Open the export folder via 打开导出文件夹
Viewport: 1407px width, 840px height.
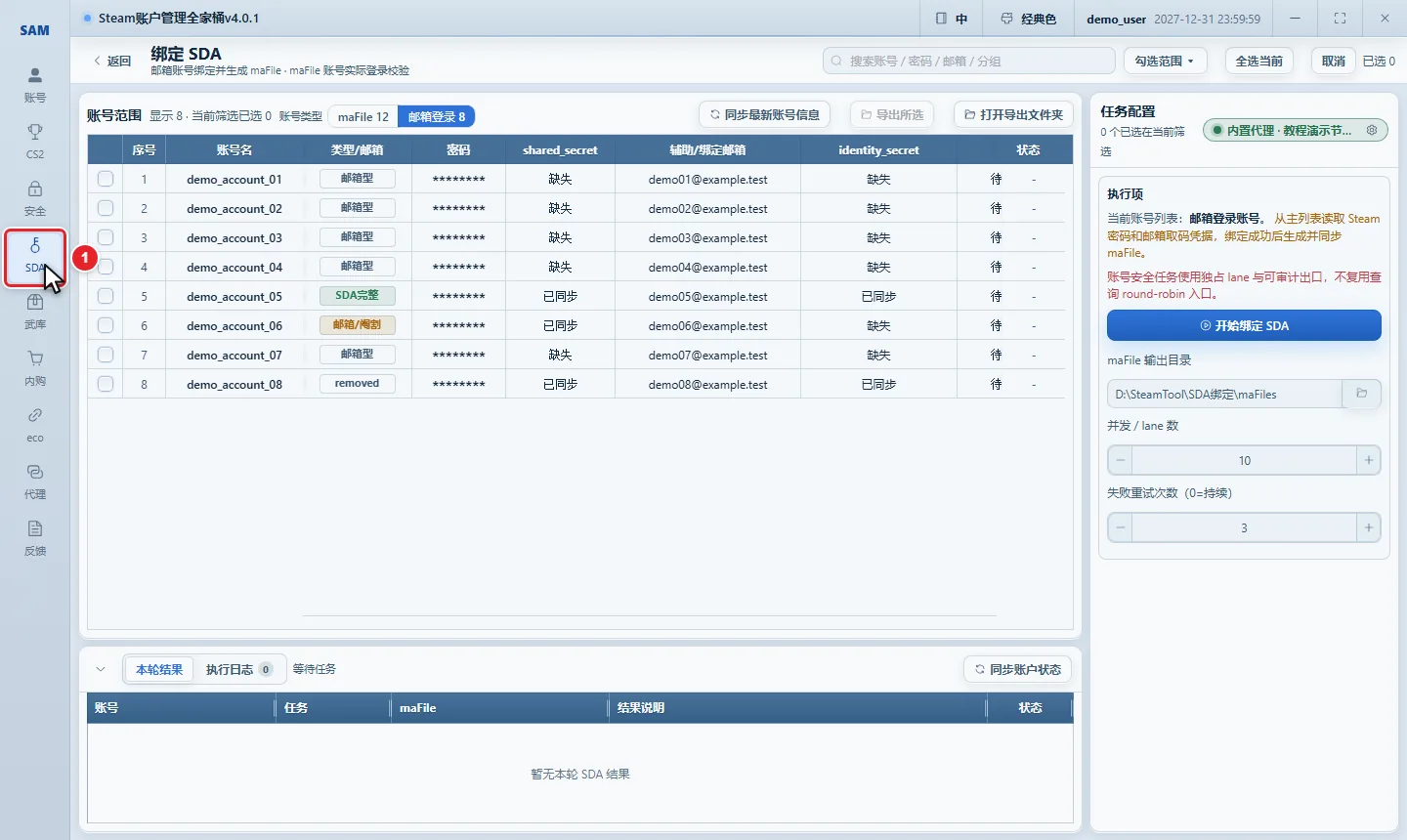click(1013, 114)
